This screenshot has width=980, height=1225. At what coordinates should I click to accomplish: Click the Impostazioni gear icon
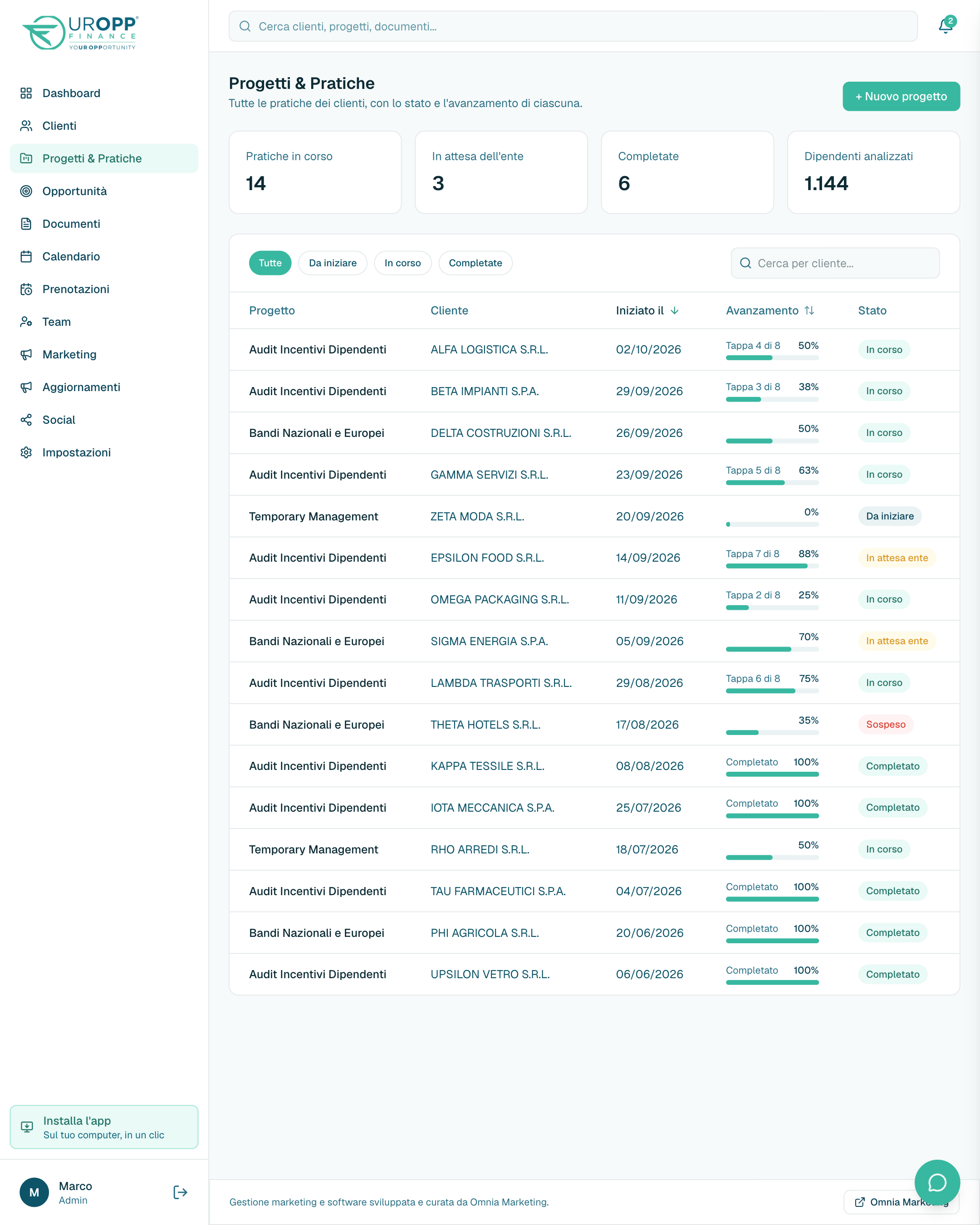26,452
